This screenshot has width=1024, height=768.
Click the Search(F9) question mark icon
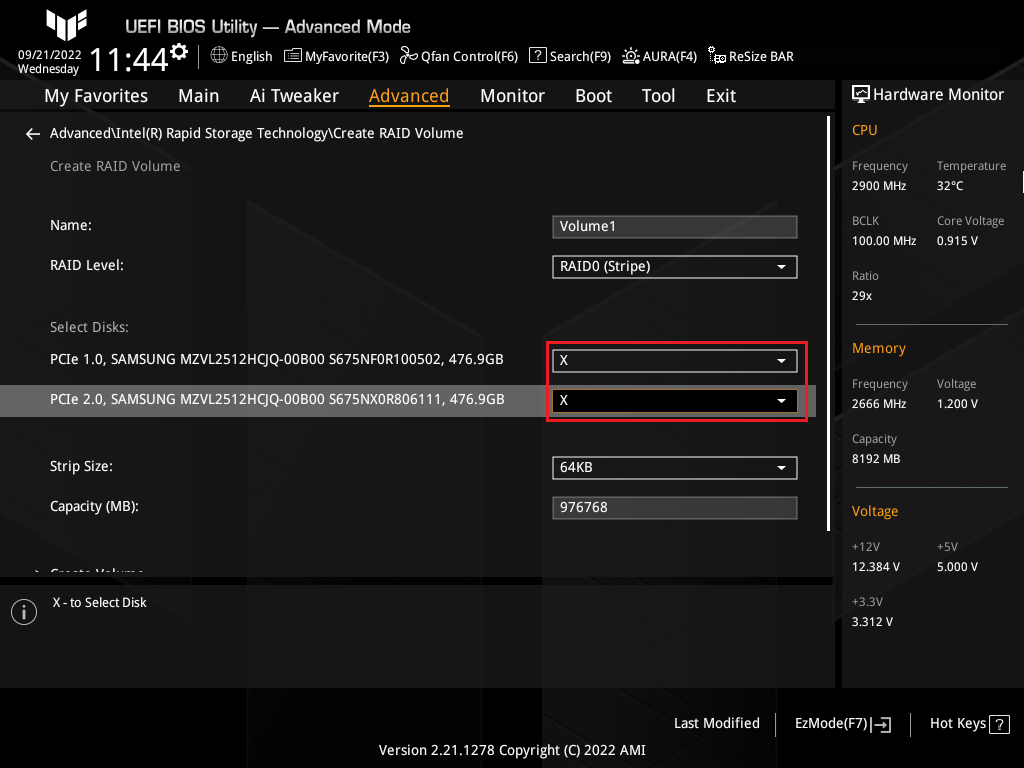[x=537, y=56]
